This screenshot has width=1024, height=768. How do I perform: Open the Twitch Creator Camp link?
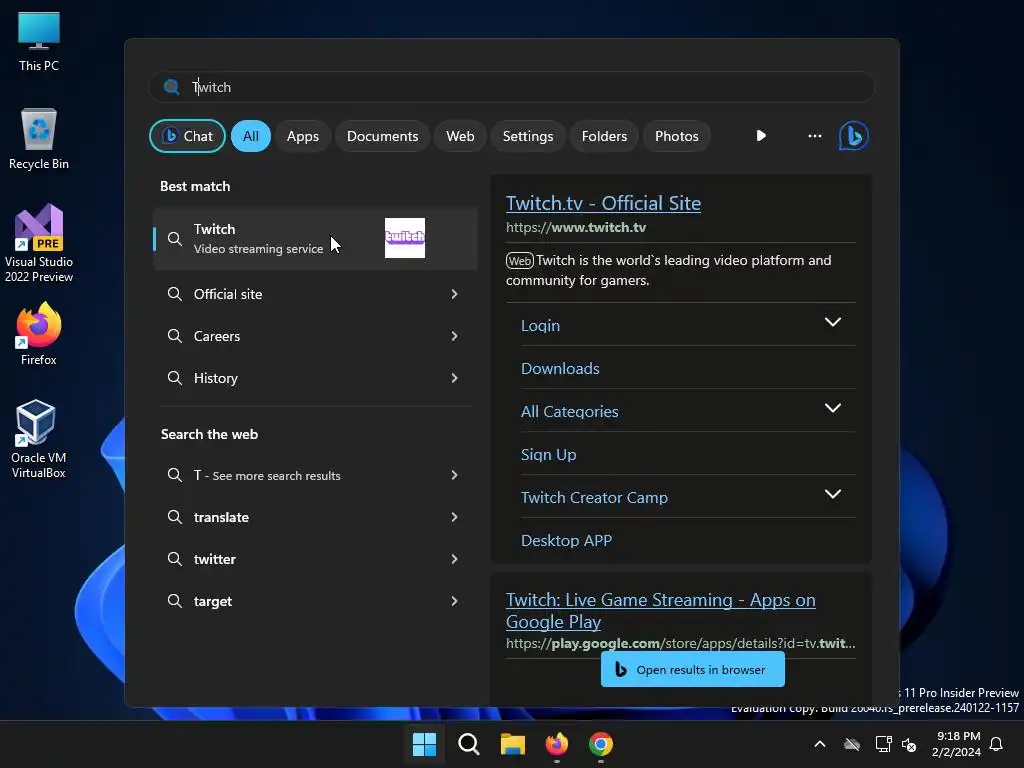(594, 498)
